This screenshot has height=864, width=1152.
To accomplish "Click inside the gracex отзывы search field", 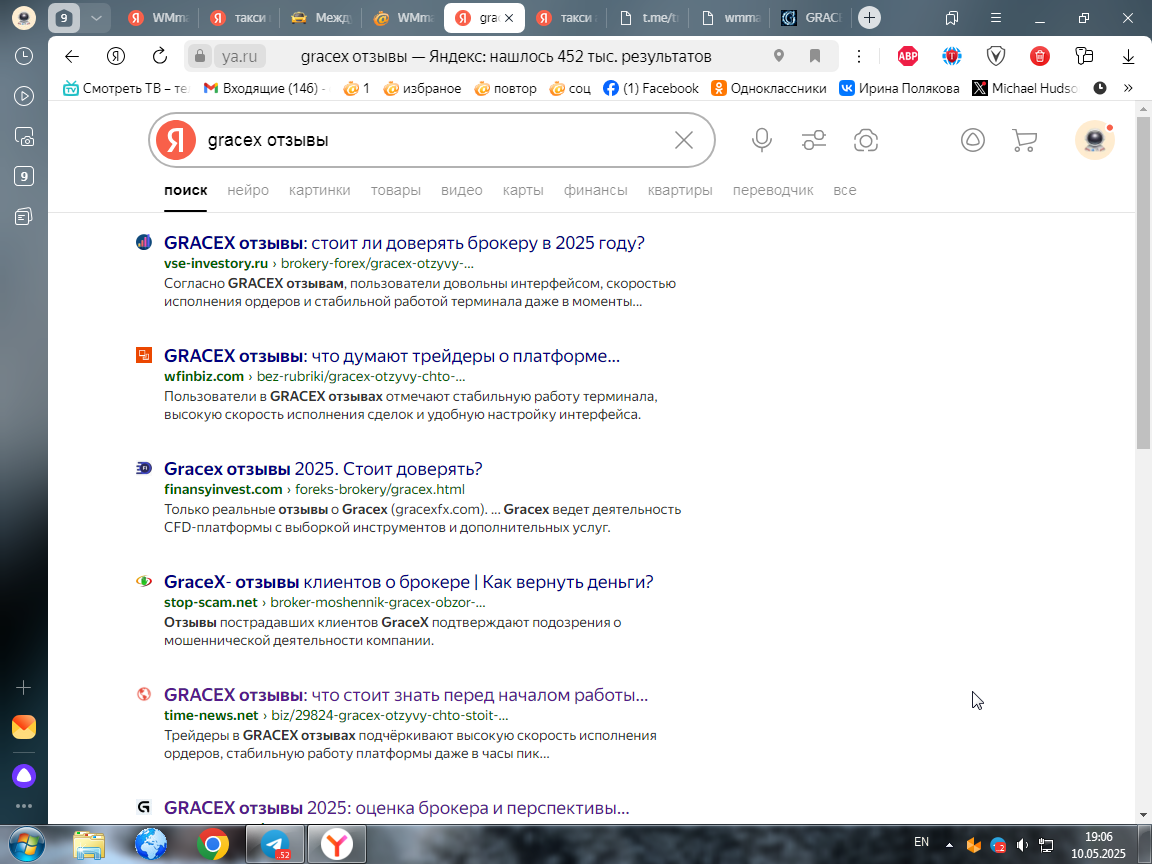I will [x=433, y=140].
